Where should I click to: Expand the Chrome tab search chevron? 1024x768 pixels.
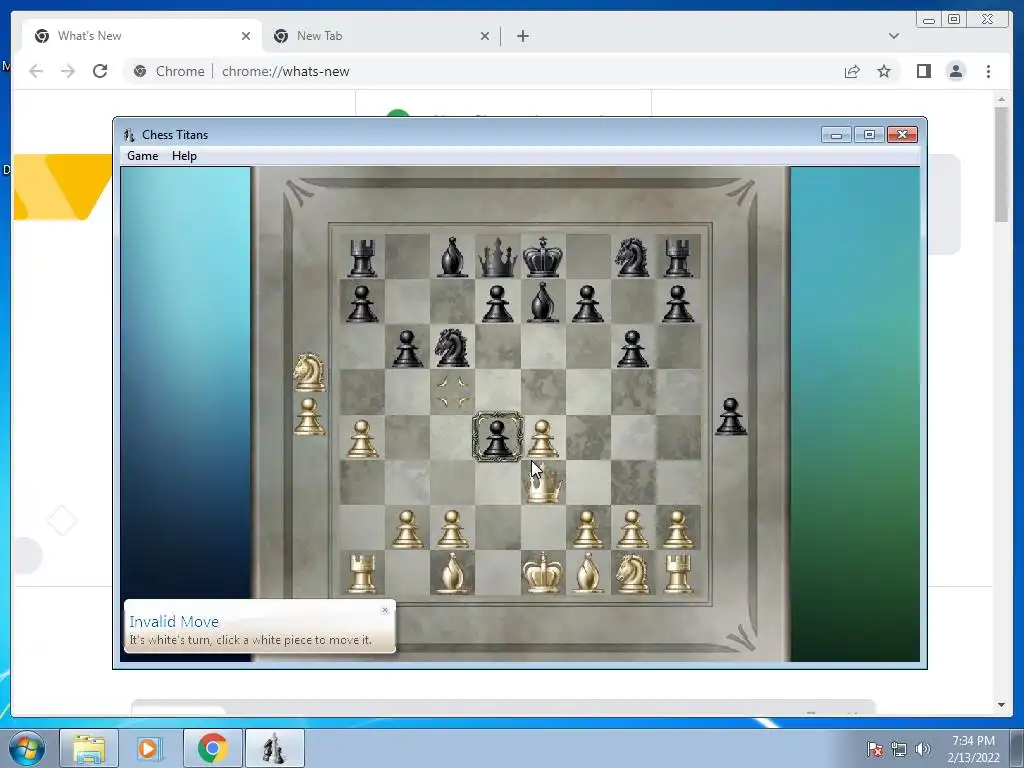pyautogui.click(x=893, y=36)
